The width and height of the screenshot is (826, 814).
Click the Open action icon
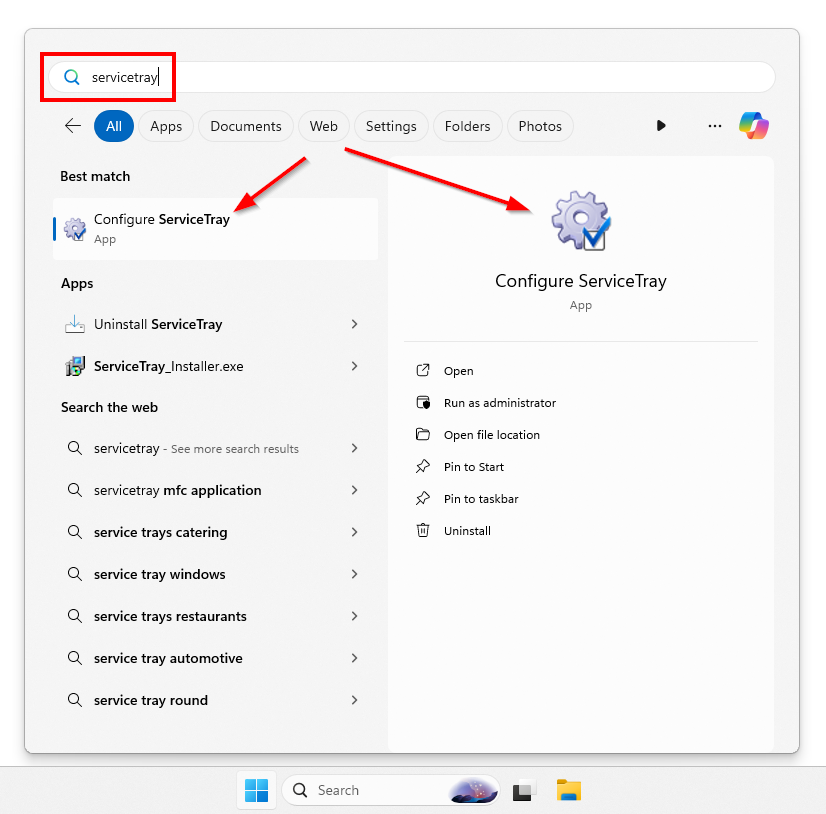423,370
